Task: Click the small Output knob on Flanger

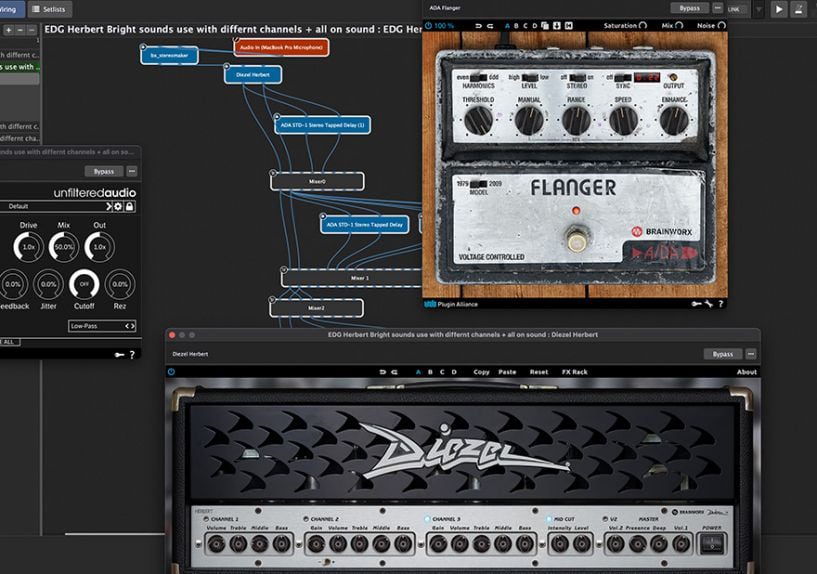Action: point(673,77)
